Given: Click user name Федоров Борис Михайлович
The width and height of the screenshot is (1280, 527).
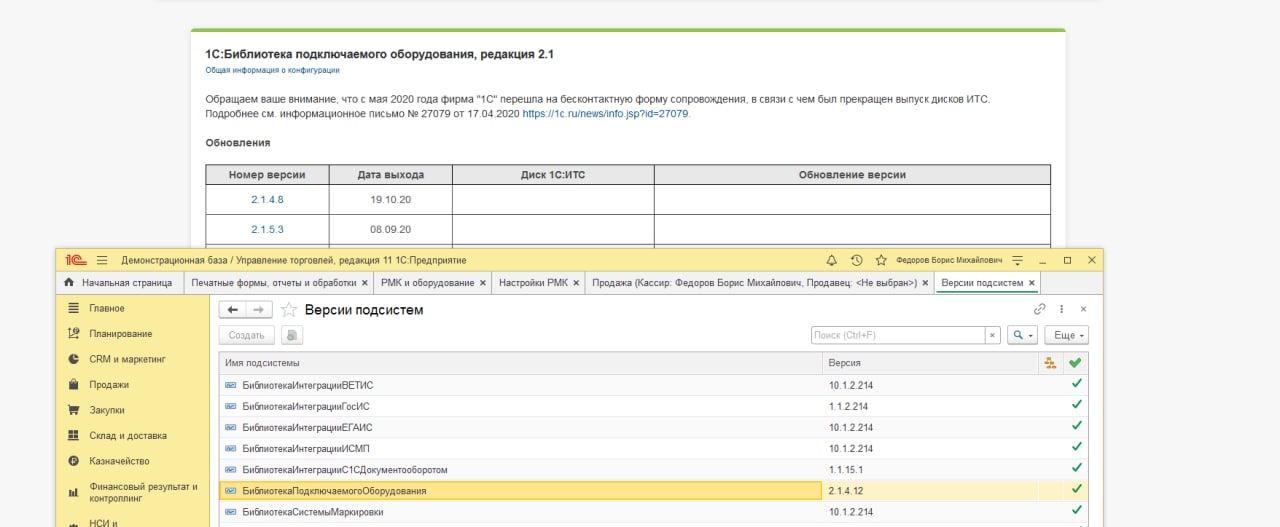Looking at the screenshot, I should click(949, 260).
